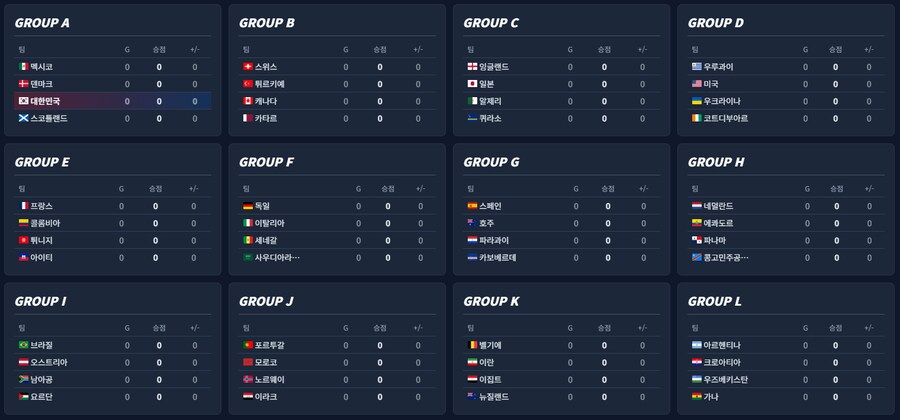Click the USA flag icon in Group D
The height and width of the screenshot is (420, 900).
click(697, 84)
